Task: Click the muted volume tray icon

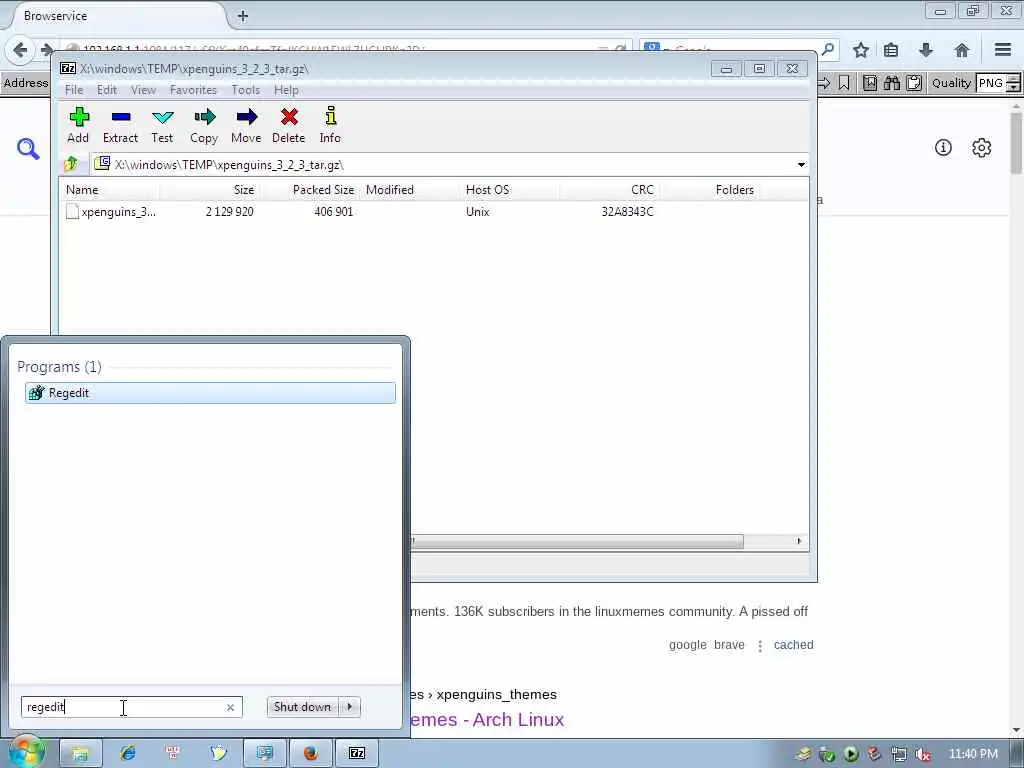Action: 923,754
